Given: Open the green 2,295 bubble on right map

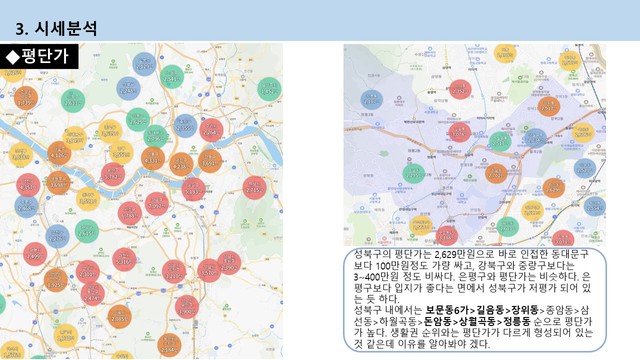Looking at the screenshot, I should (414, 173).
